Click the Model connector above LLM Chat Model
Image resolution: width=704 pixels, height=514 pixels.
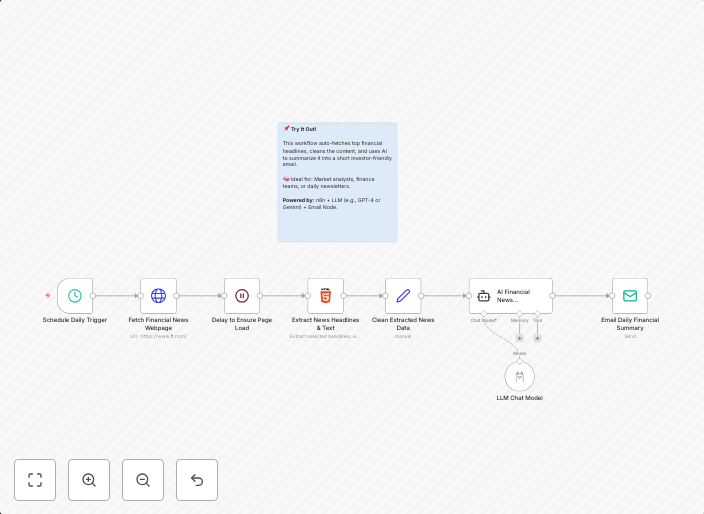tap(519, 358)
